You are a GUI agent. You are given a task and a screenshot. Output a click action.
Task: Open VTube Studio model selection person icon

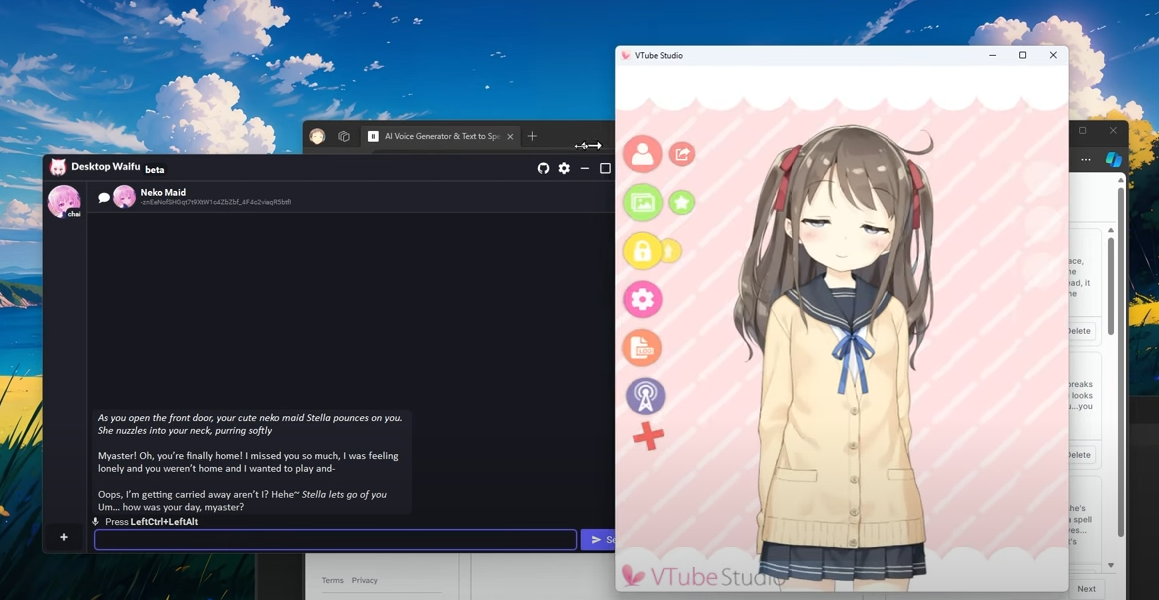[642, 154]
